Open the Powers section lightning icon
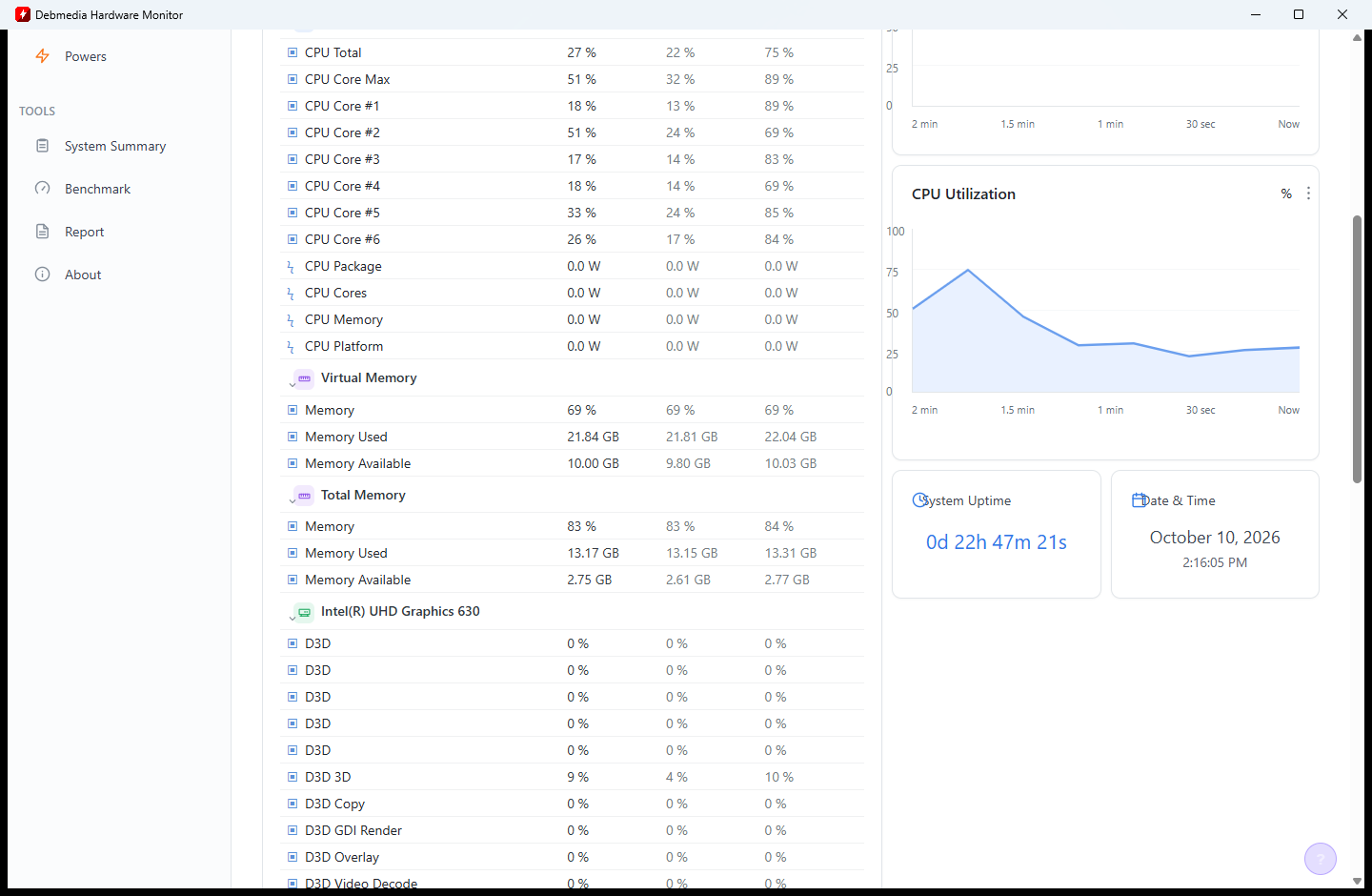The width and height of the screenshot is (1372, 896). (42, 56)
